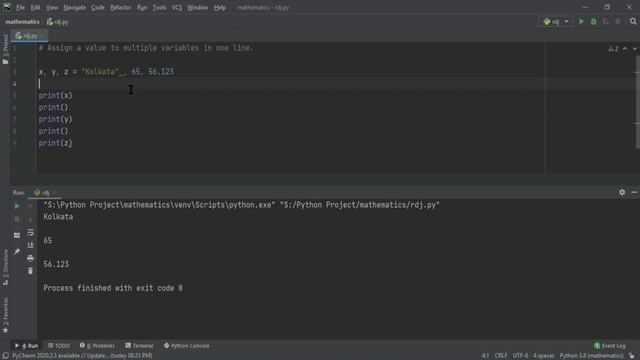Open line separator CRLF selector
The height and width of the screenshot is (360, 640).
tap(500, 356)
